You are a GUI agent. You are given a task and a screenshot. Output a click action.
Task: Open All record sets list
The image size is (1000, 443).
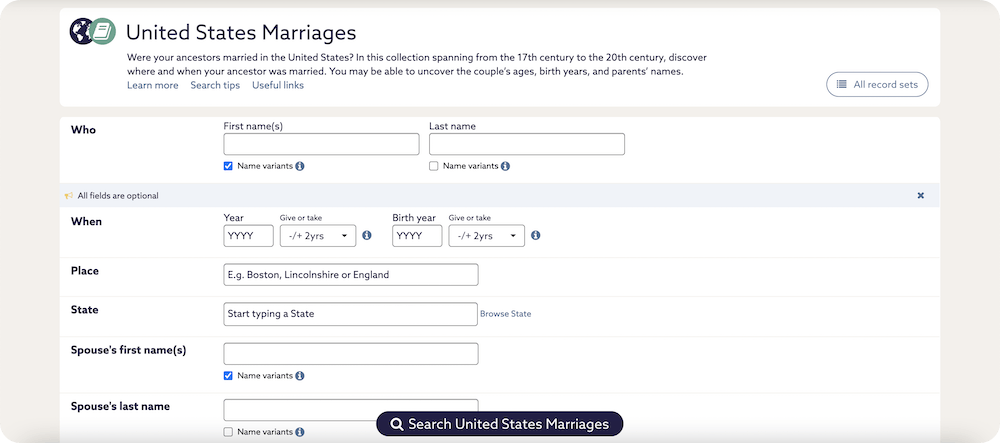877,85
